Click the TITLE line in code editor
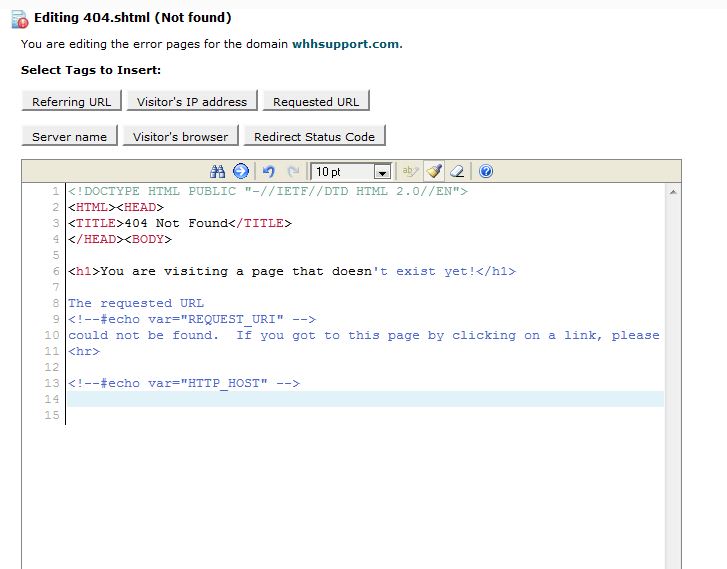The width and height of the screenshot is (727, 569). (x=180, y=223)
